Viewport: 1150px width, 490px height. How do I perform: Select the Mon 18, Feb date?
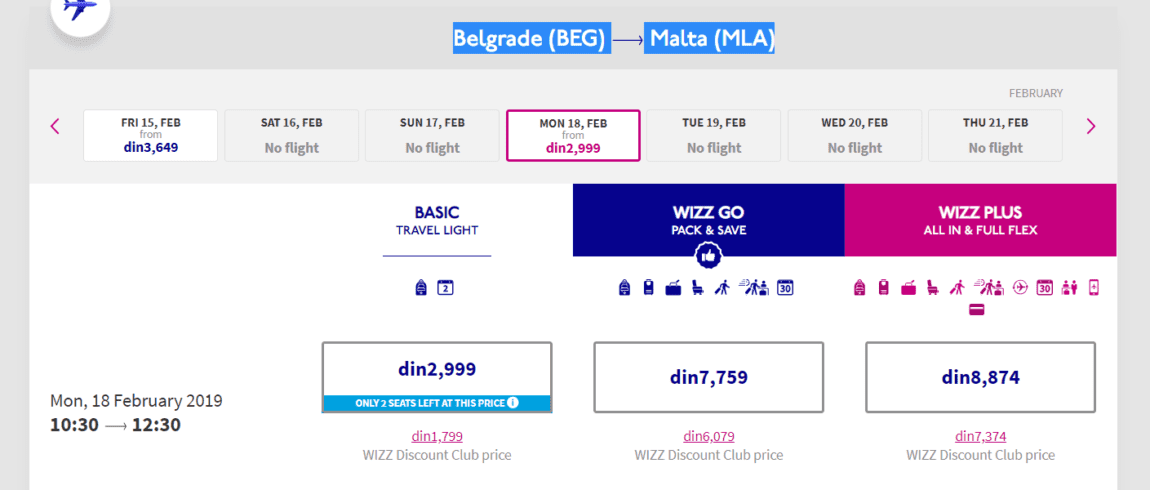point(573,136)
